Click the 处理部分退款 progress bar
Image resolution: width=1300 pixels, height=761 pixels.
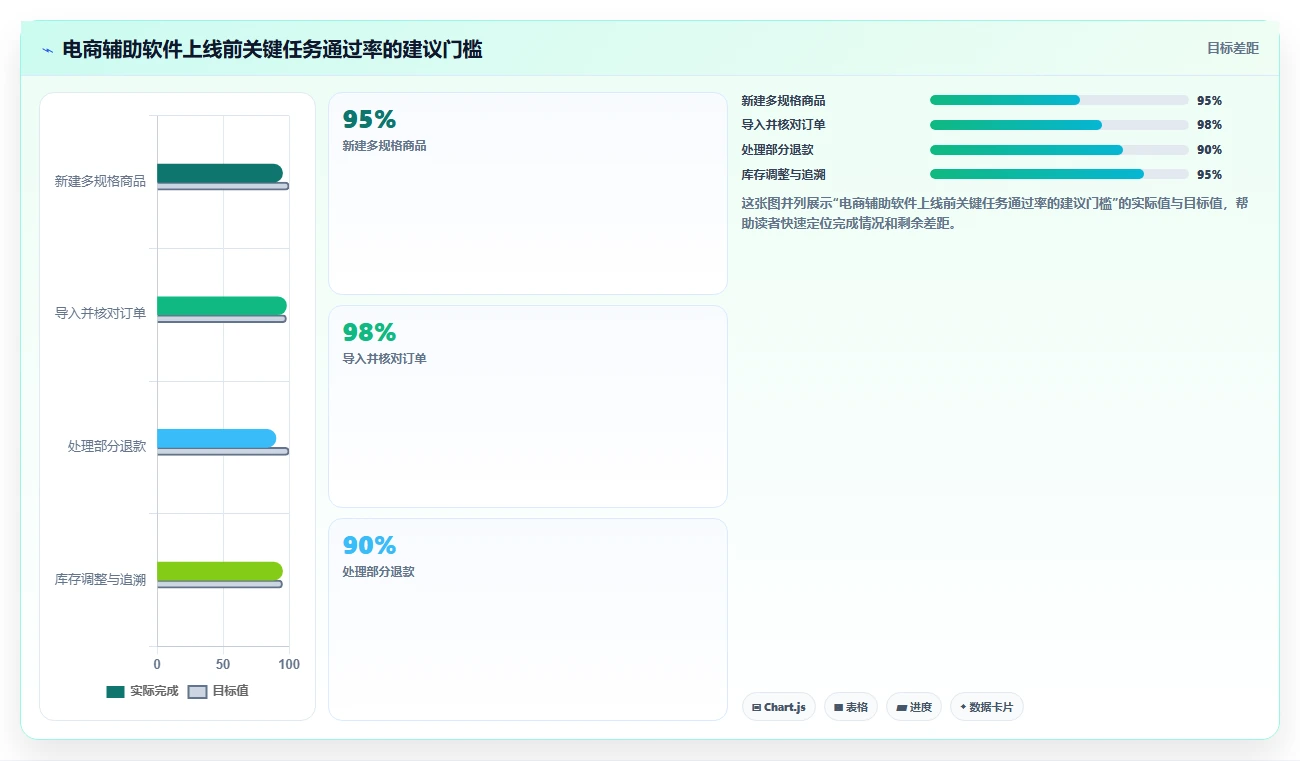point(1059,150)
